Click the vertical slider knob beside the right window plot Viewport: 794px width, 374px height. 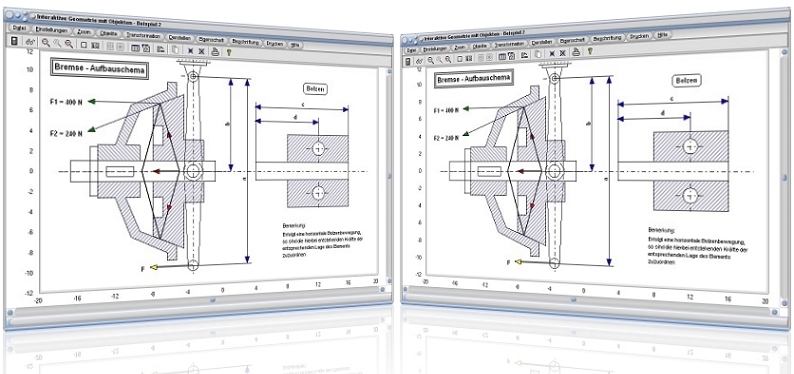(x=784, y=178)
